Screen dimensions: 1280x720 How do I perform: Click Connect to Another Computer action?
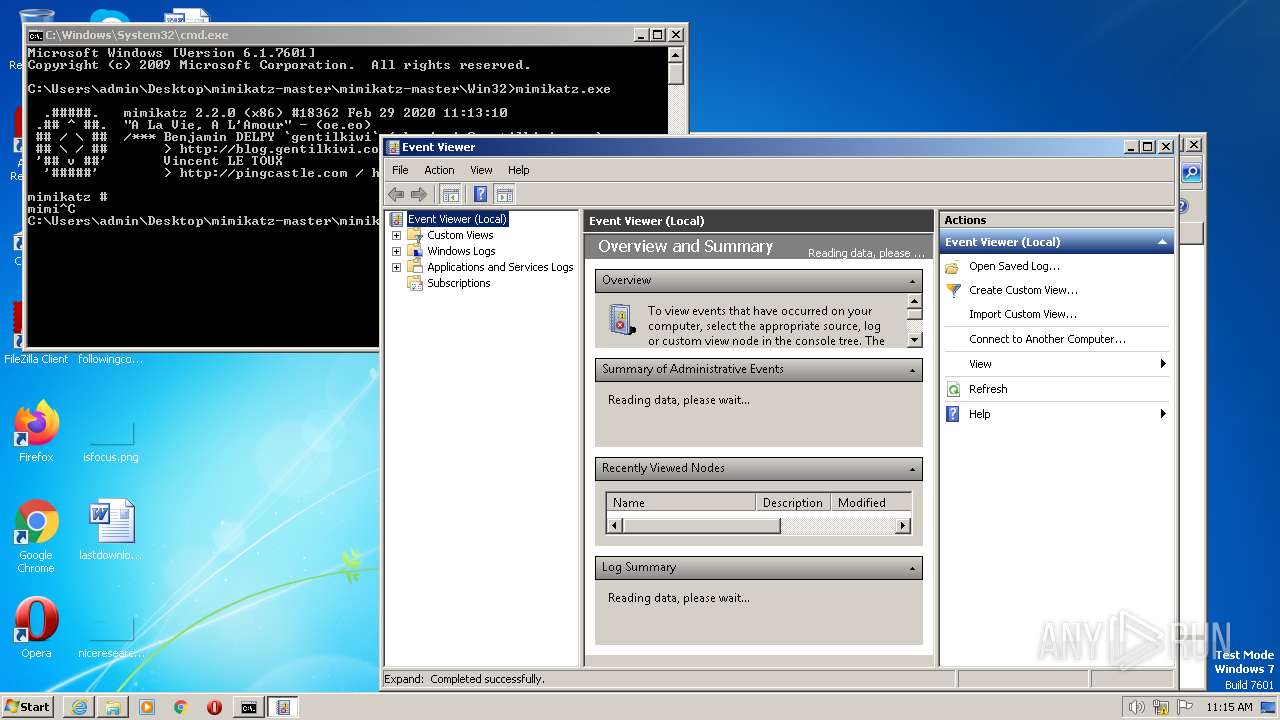point(1047,339)
